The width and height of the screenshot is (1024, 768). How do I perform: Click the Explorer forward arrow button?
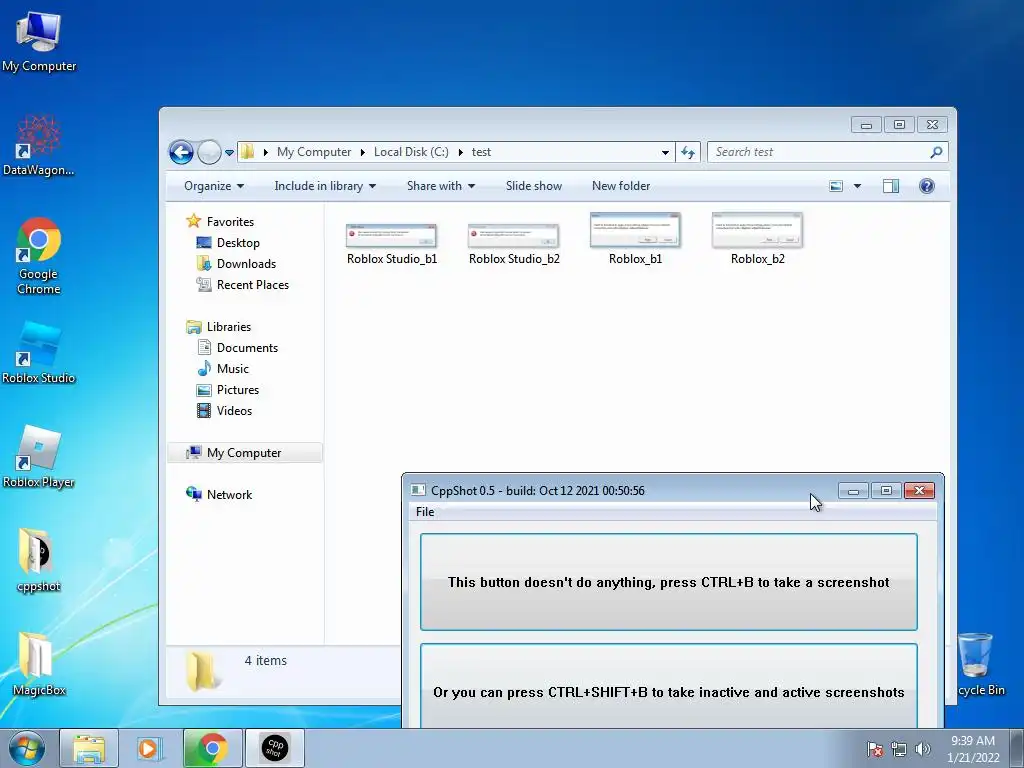click(209, 152)
